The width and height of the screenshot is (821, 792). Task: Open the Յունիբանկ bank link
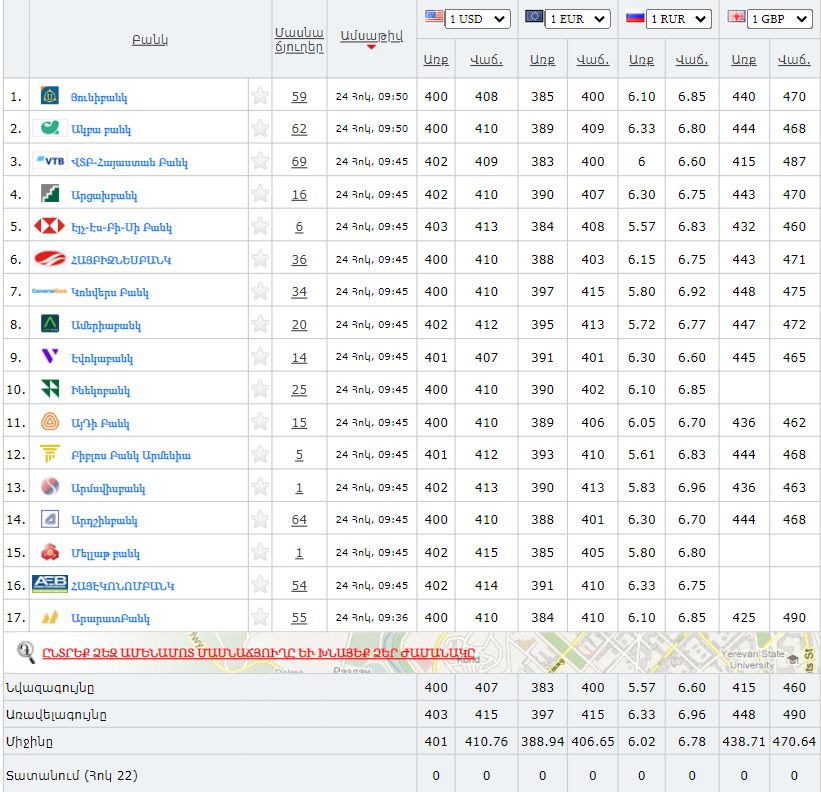tap(99, 97)
